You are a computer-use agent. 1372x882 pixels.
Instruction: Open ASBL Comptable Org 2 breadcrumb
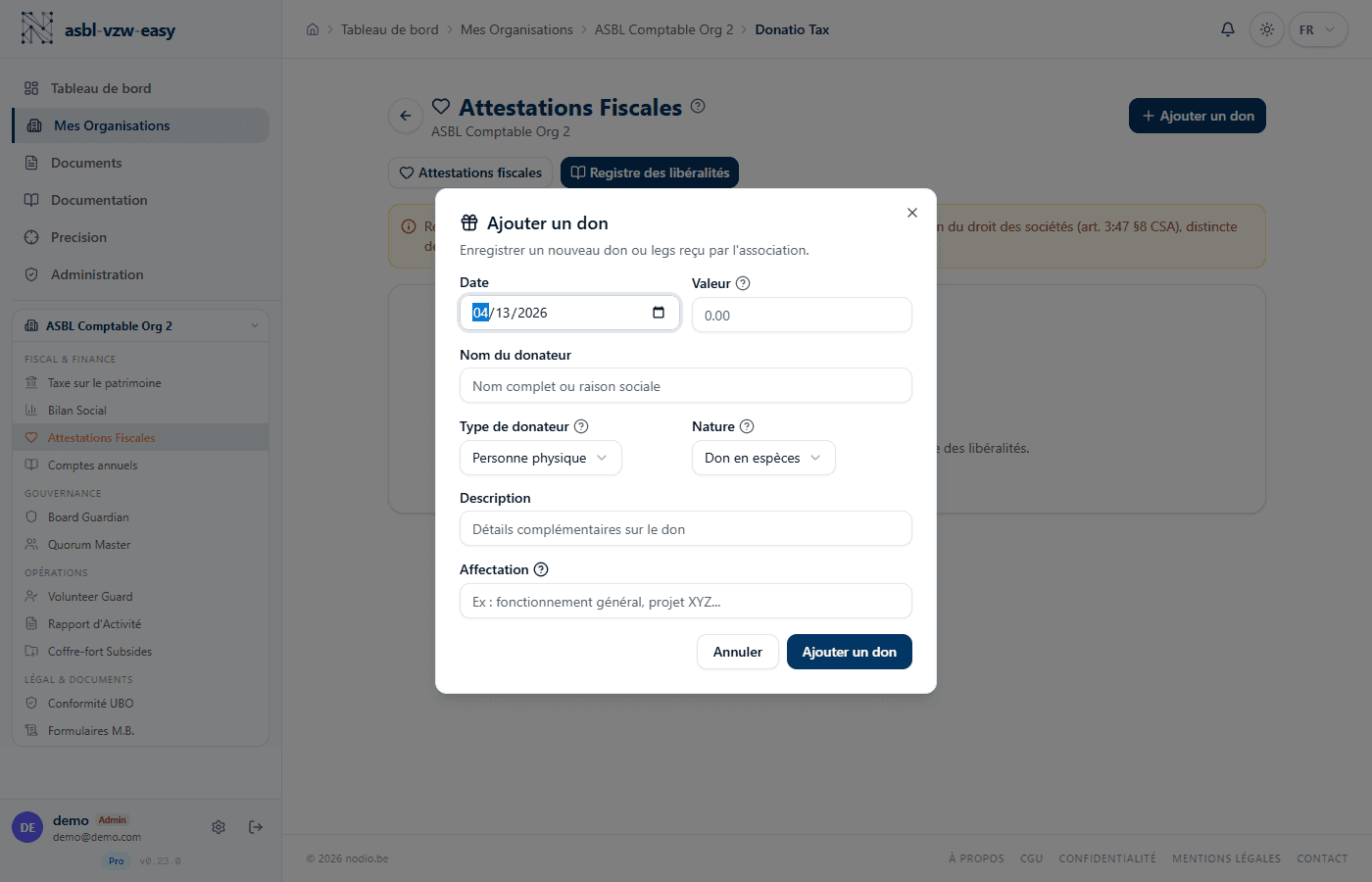[x=663, y=29]
